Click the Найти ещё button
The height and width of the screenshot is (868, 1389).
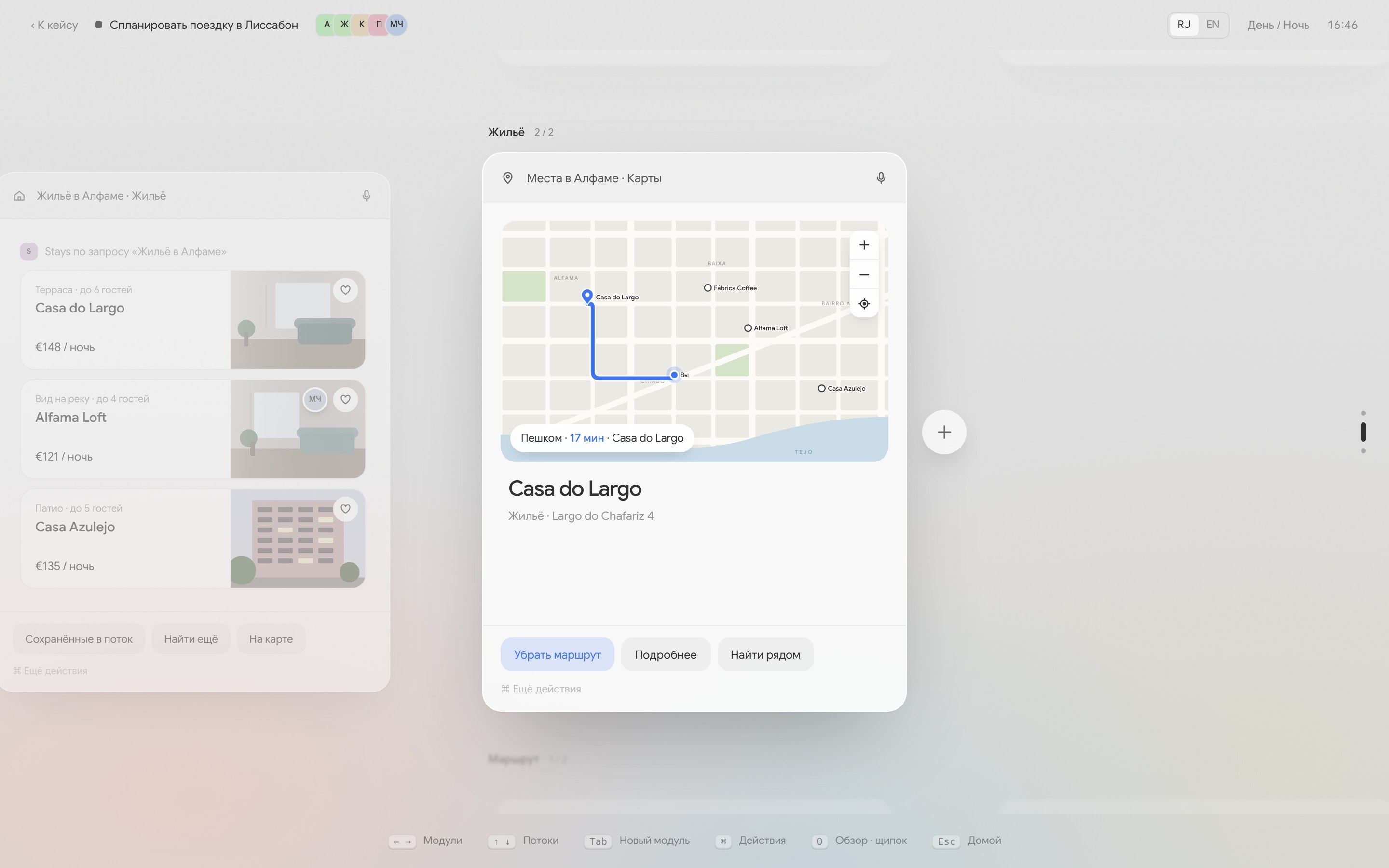191,639
